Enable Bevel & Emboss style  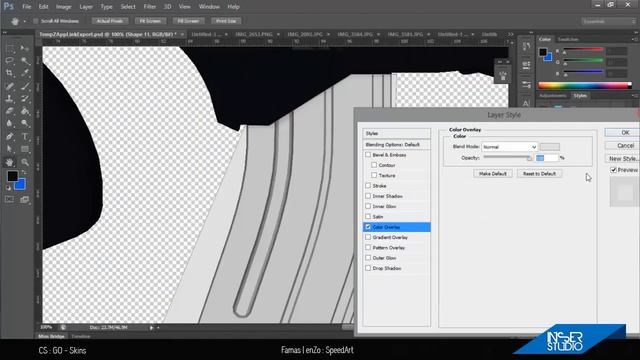click(x=368, y=155)
